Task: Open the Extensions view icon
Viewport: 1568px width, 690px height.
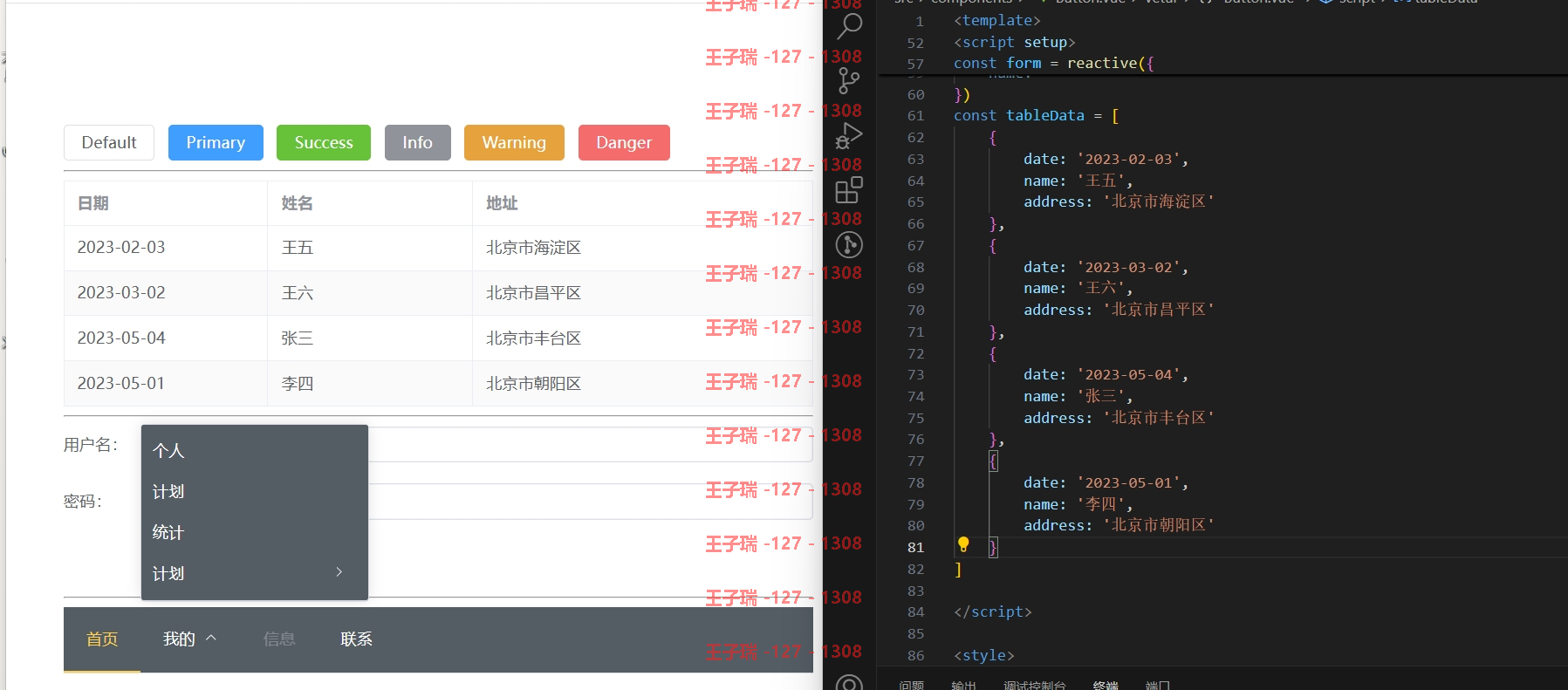Action: tap(849, 189)
